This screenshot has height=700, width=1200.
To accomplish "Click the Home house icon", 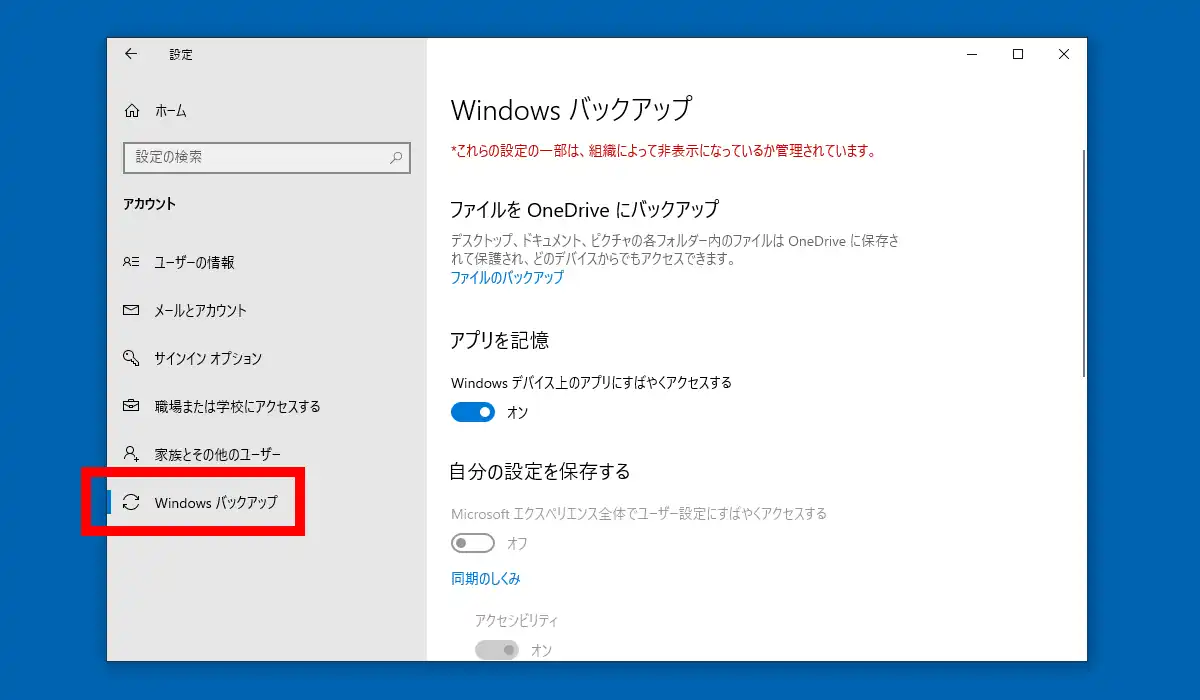I will (x=132, y=110).
